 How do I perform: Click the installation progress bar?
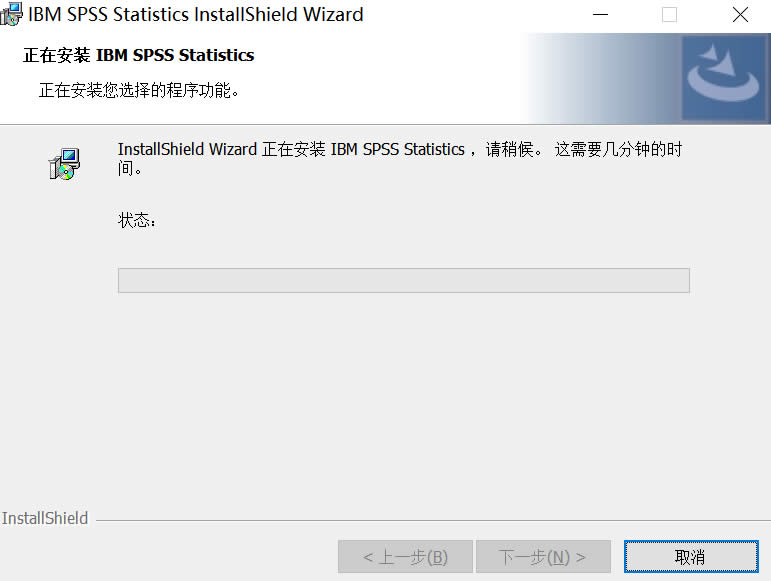404,280
